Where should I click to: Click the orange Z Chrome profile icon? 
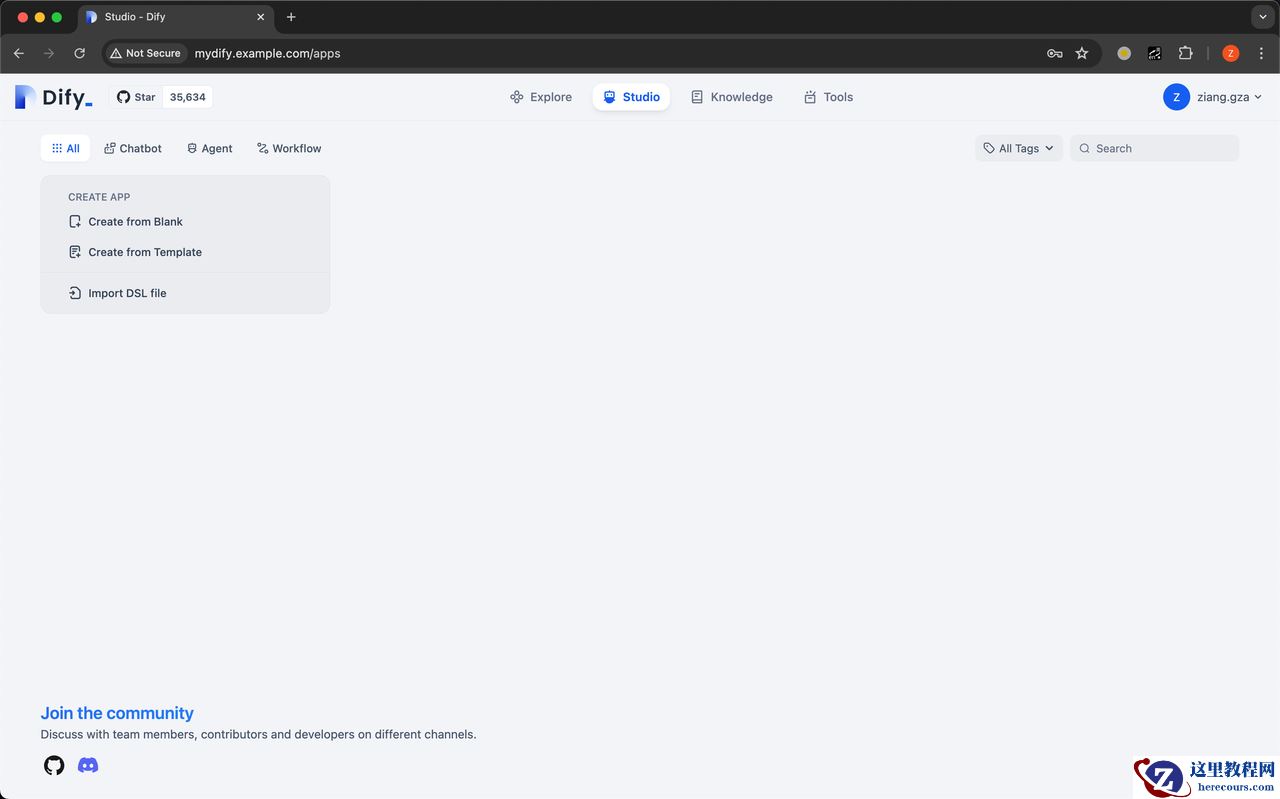(x=1231, y=53)
